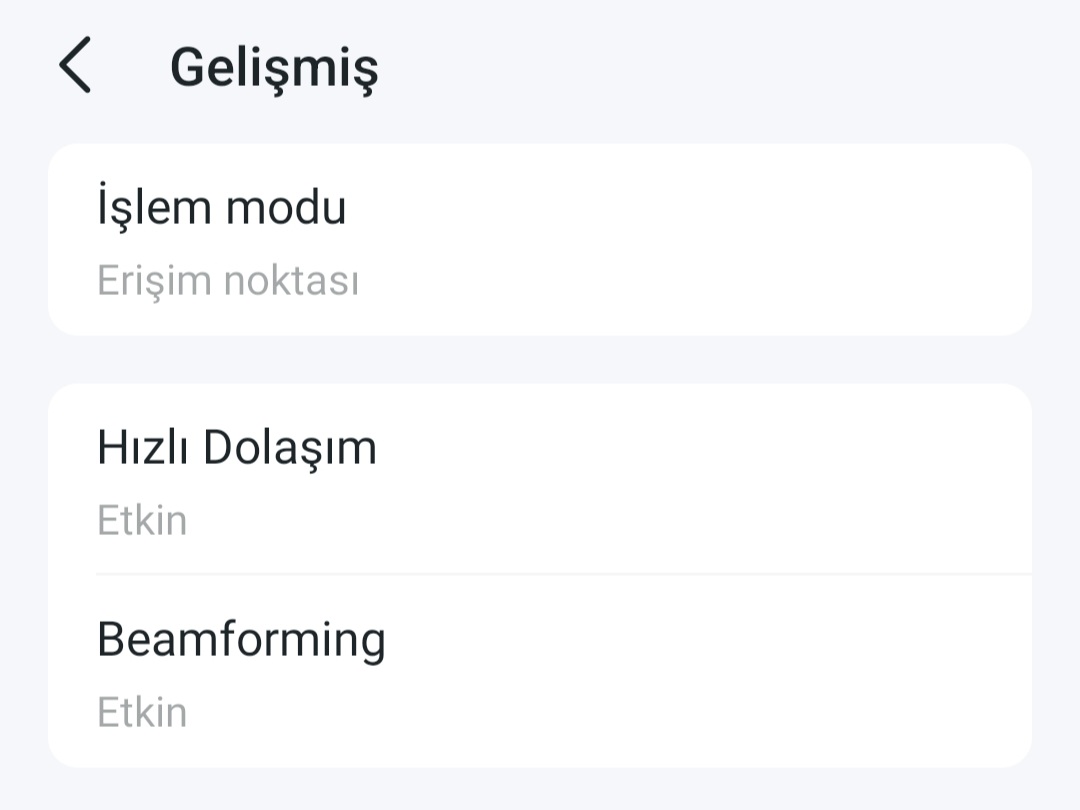Click the Beamforming label

point(241,640)
